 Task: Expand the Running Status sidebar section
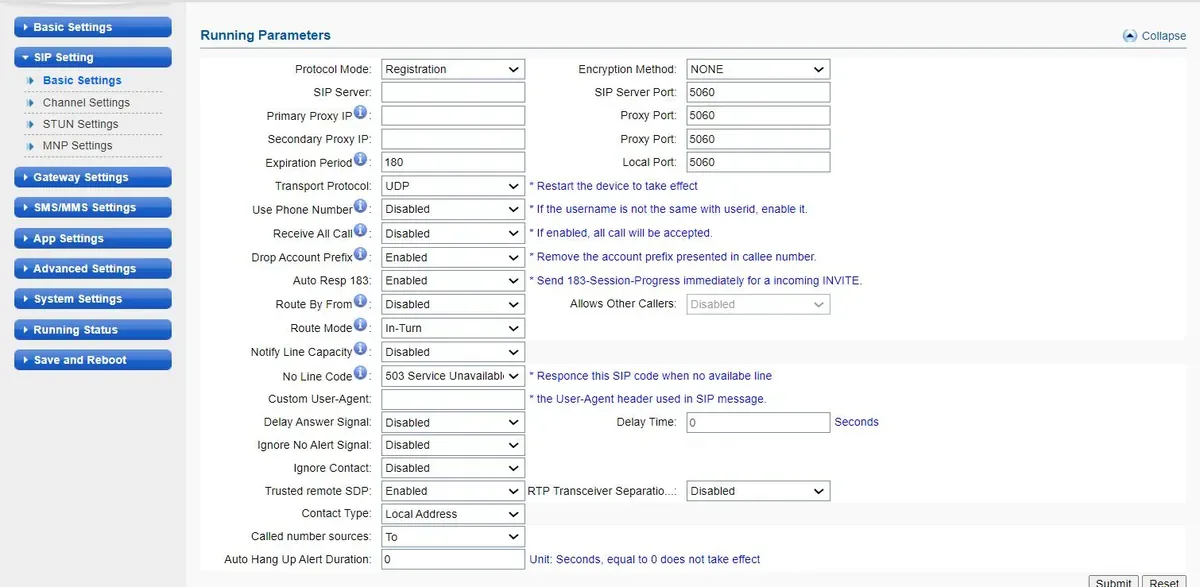[93, 329]
